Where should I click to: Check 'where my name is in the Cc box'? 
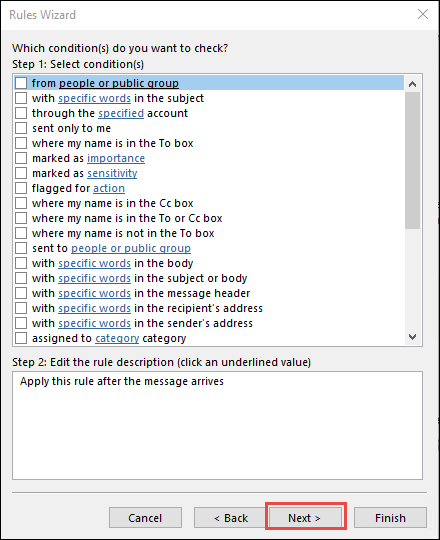point(21,203)
